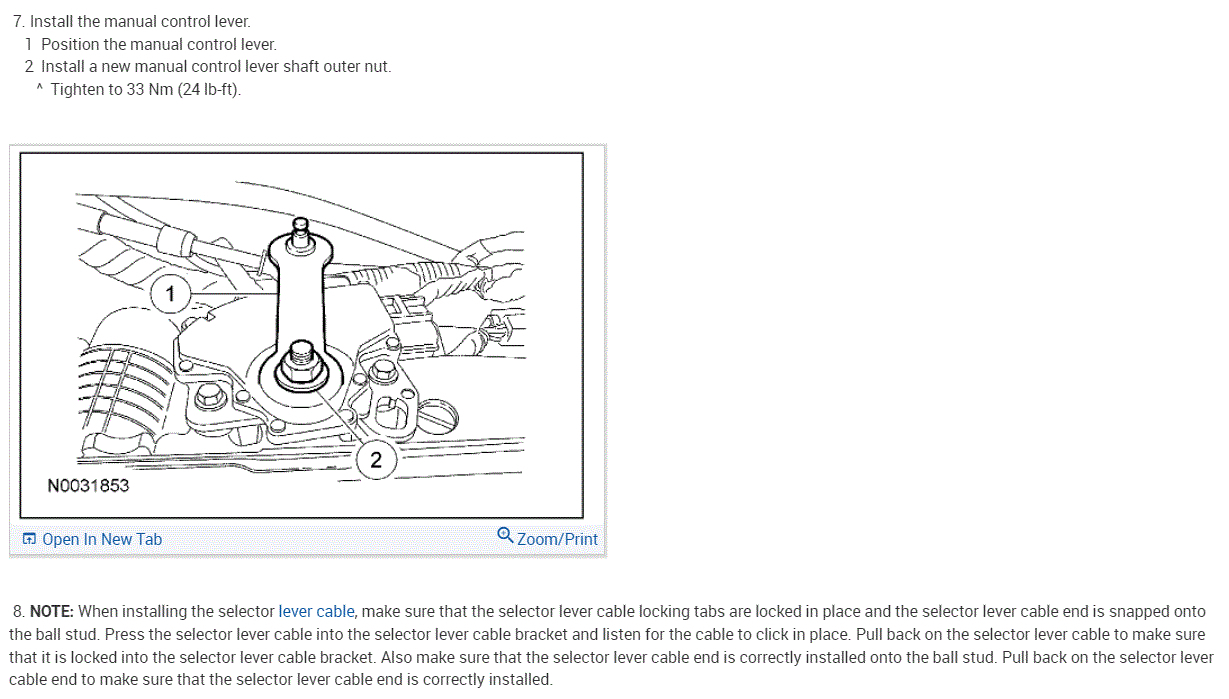This screenshot has height=699, width=1229.
Task: Select callout circle 1 in the diagram
Action: coord(170,294)
